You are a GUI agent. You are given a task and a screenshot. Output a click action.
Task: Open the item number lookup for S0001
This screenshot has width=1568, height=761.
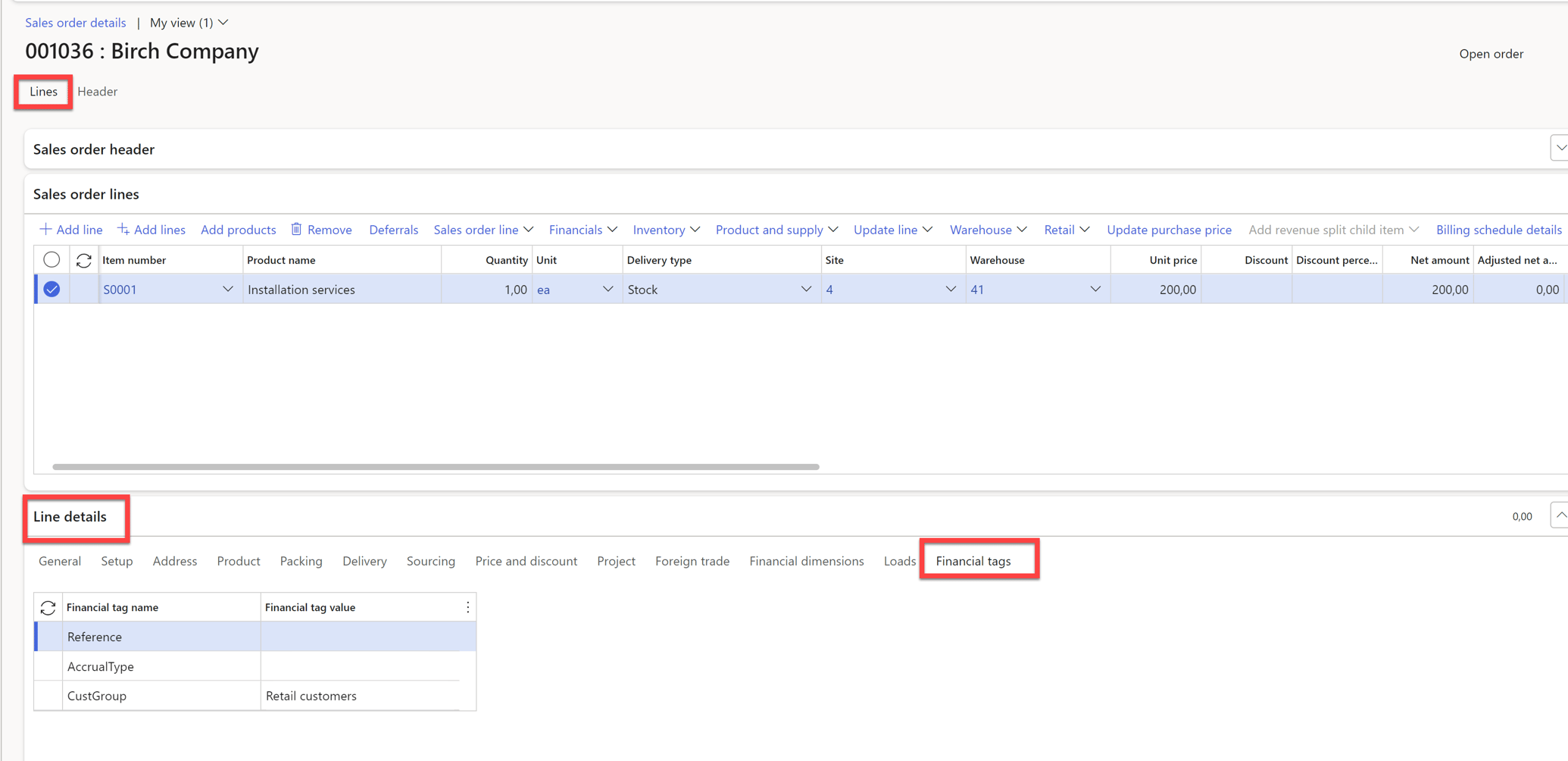(227, 289)
